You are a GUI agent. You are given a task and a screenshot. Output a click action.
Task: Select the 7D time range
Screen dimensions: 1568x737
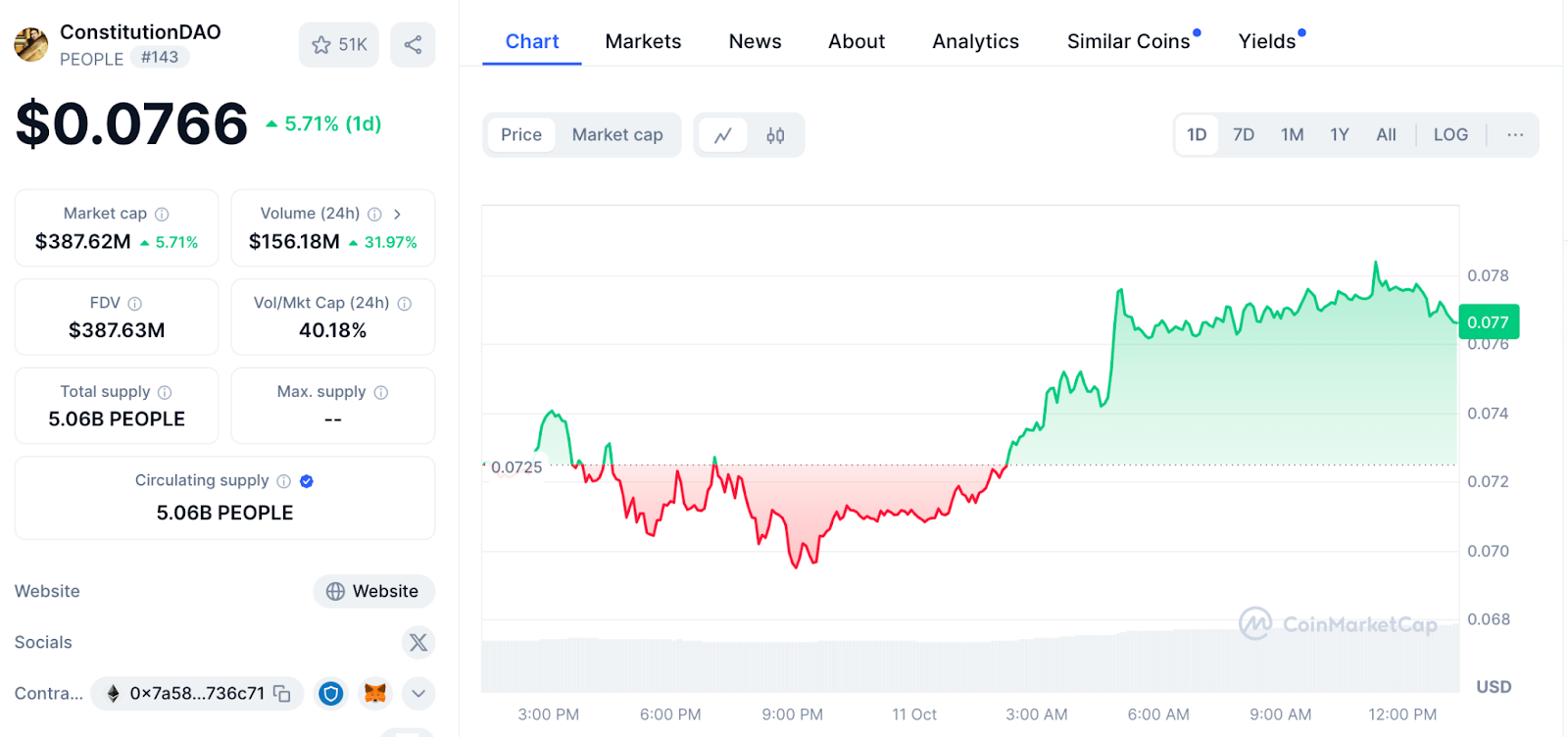1244,135
